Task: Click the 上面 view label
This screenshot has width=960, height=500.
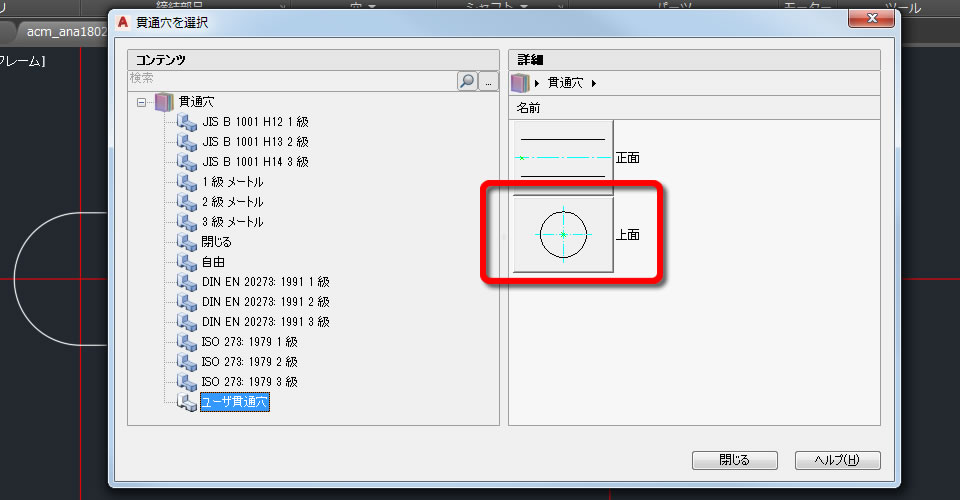Action: pyautogui.click(x=628, y=235)
